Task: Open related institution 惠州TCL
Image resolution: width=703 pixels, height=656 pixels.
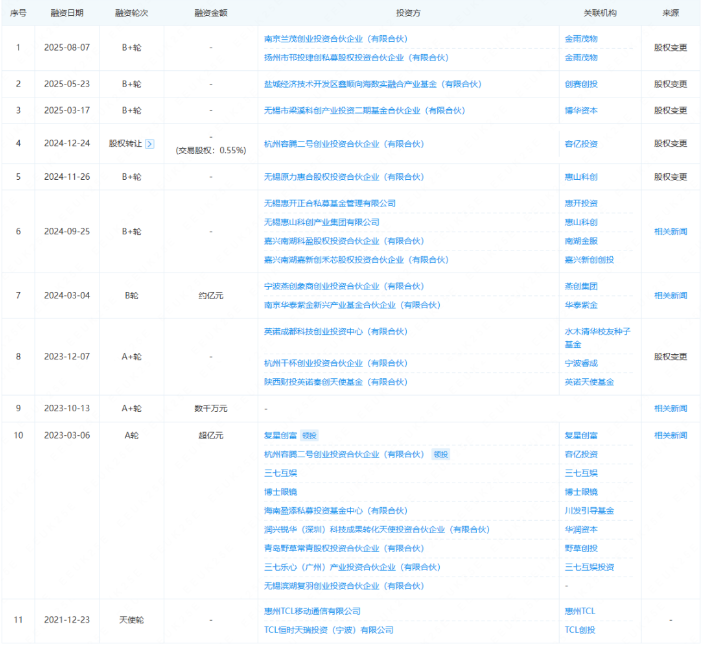Action: coord(580,612)
